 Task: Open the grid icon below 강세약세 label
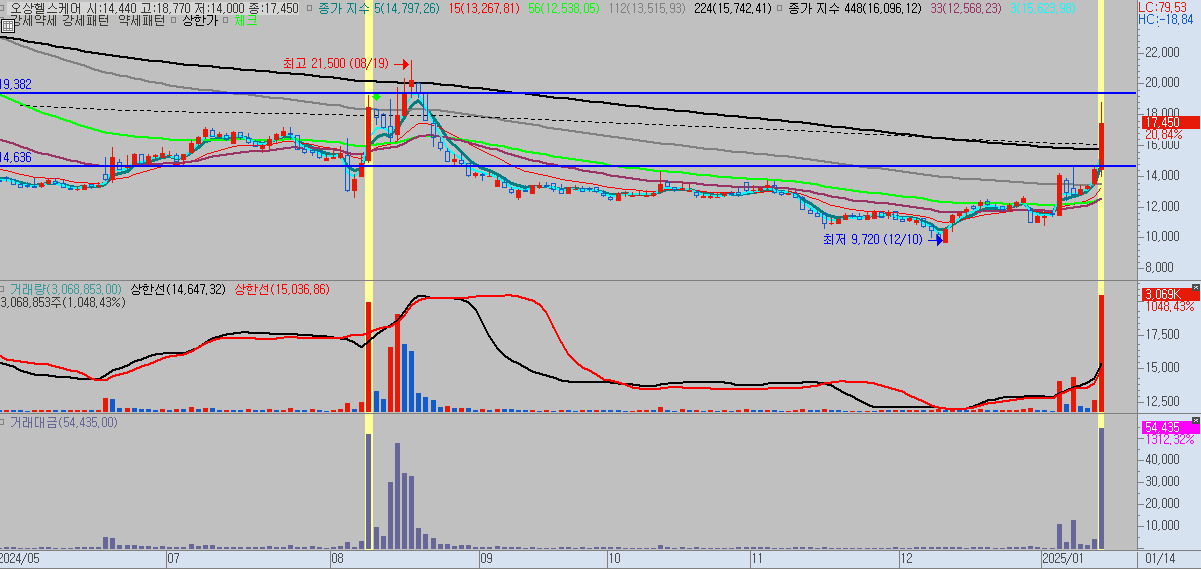click(x=6, y=28)
